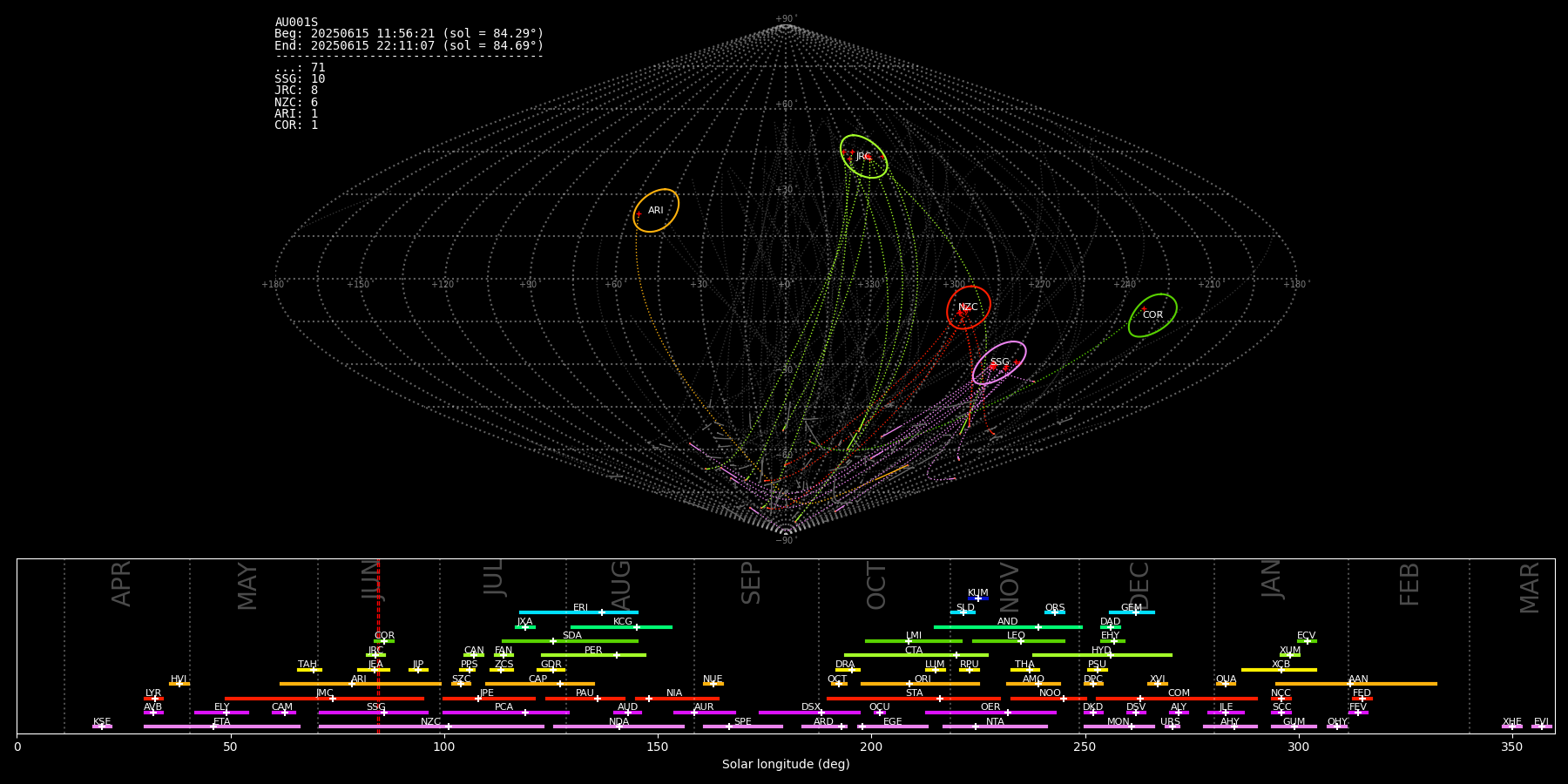Click the FEB month label in timeline
Screen dimensions: 1568x784
(x=1409, y=584)
